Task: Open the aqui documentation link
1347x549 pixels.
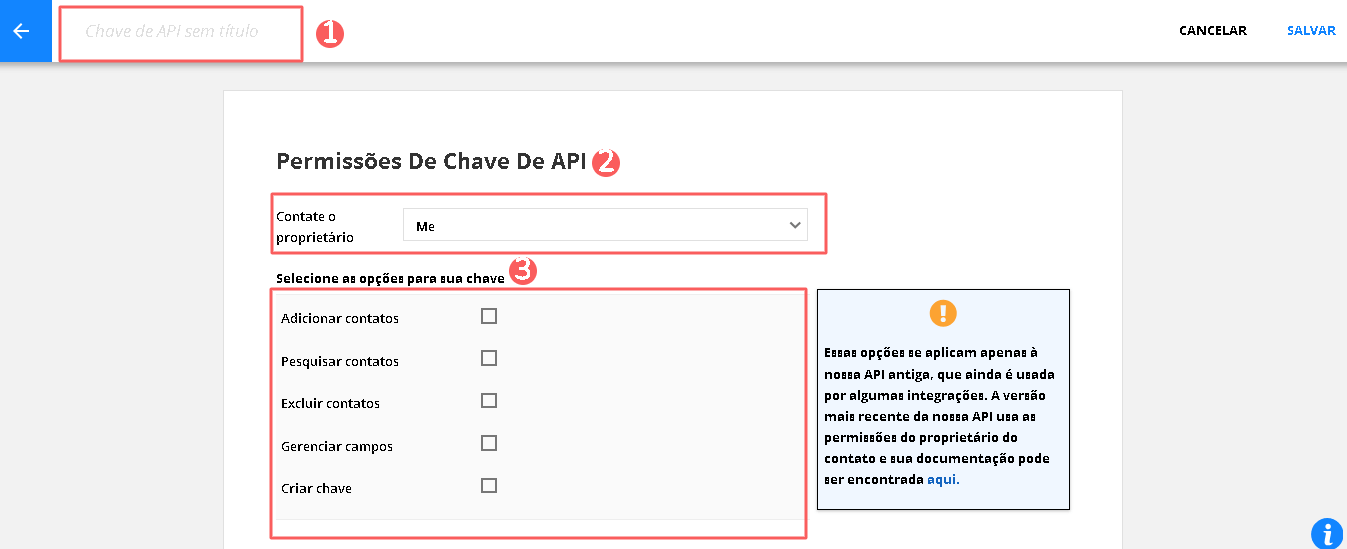Action: tap(943, 480)
